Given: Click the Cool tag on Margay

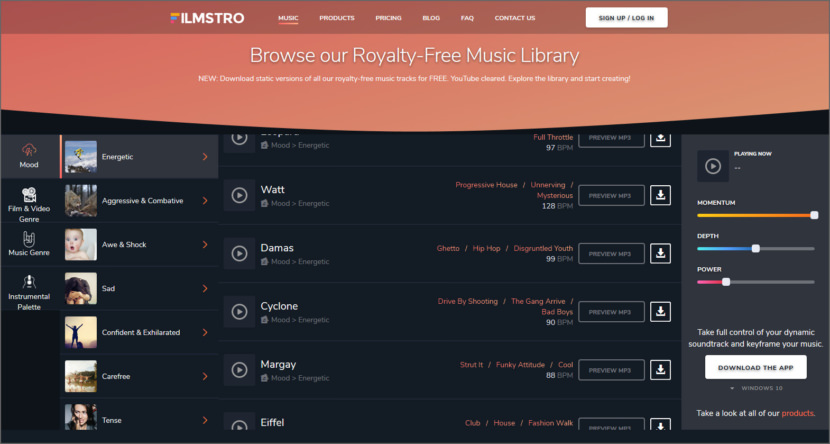Looking at the screenshot, I should coord(565,365).
